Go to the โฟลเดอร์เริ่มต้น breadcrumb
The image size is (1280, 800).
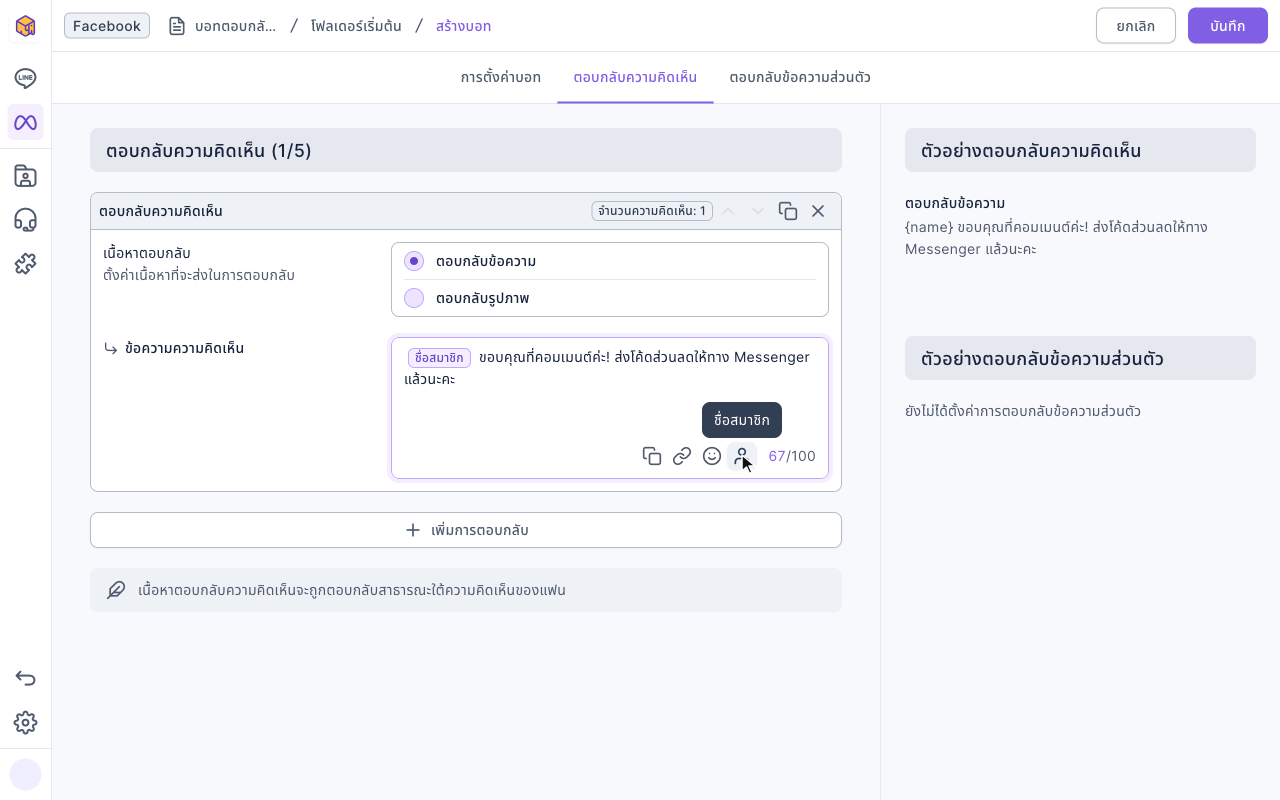pyautogui.click(x=356, y=26)
